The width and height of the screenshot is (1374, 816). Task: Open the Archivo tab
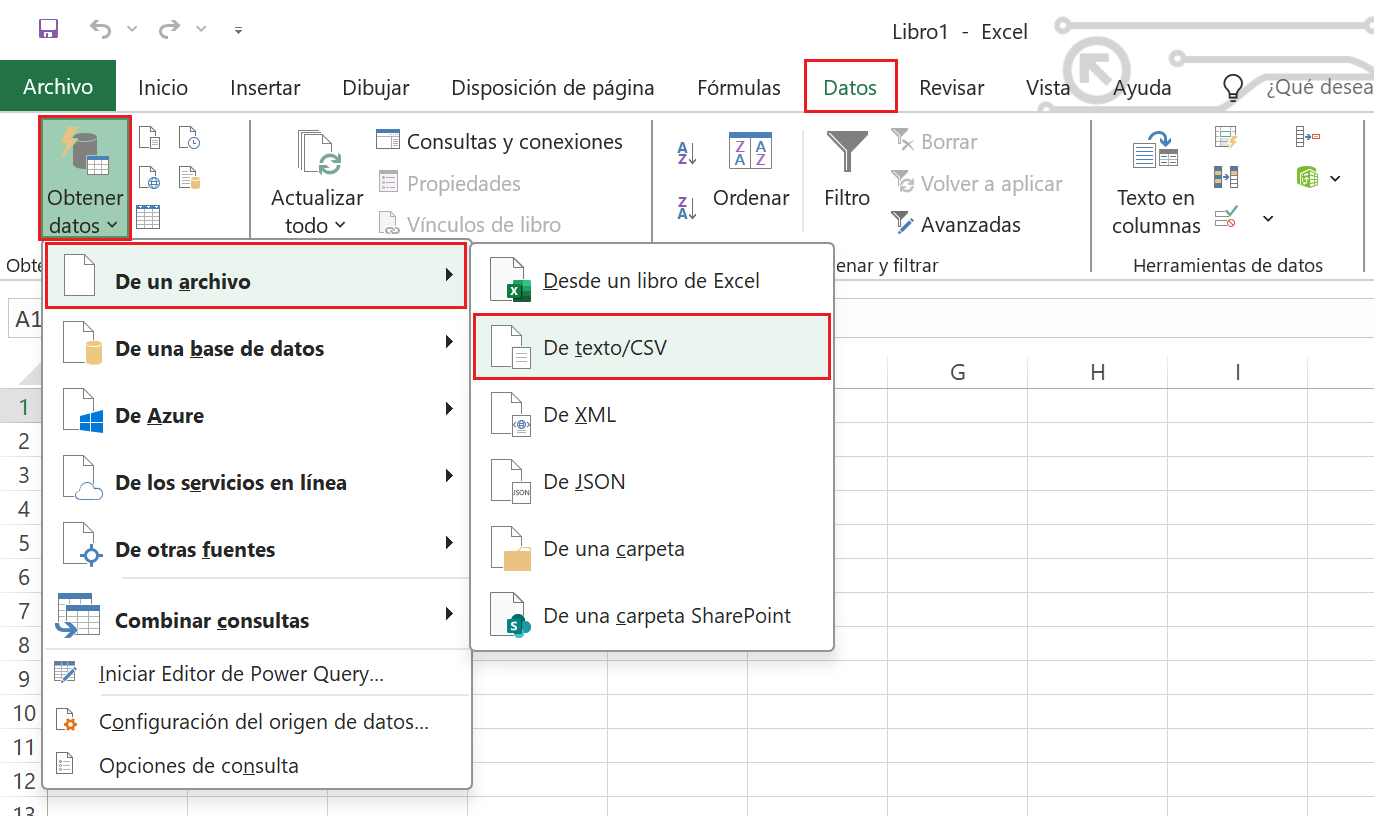(58, 87)
